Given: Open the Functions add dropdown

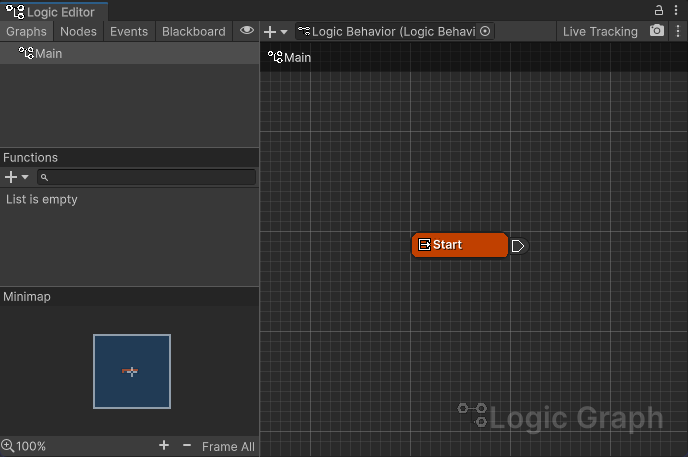Looking at the screenshot, I should point(17,177).
